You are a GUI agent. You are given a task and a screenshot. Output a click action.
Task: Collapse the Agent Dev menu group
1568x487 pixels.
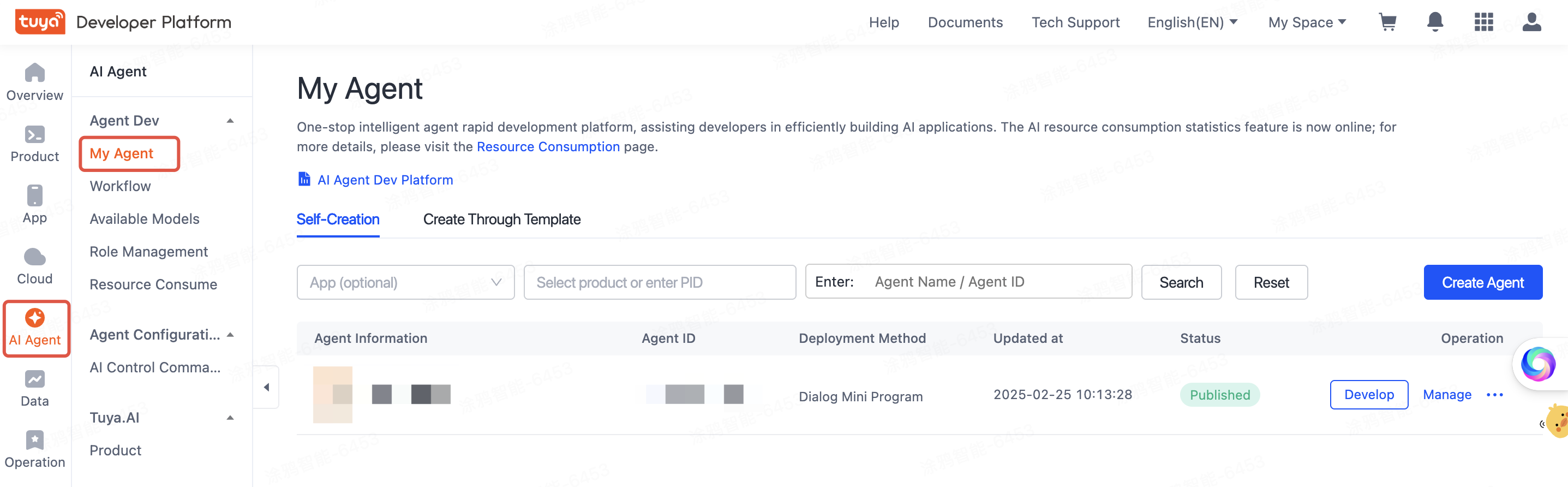click(x=230, y=121)
